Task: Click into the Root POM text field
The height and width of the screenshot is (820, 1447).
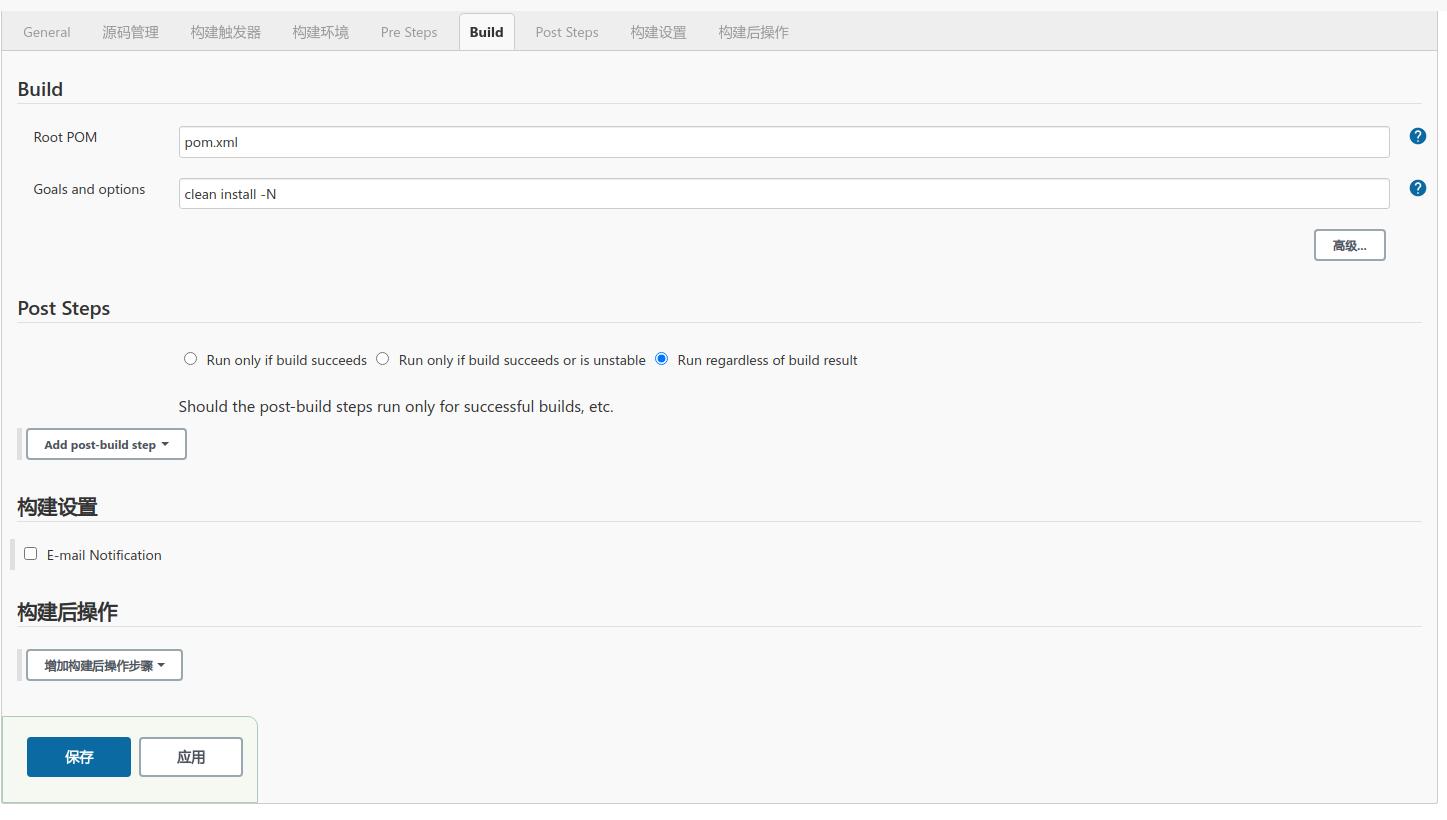Action: [x=784, y=142]
